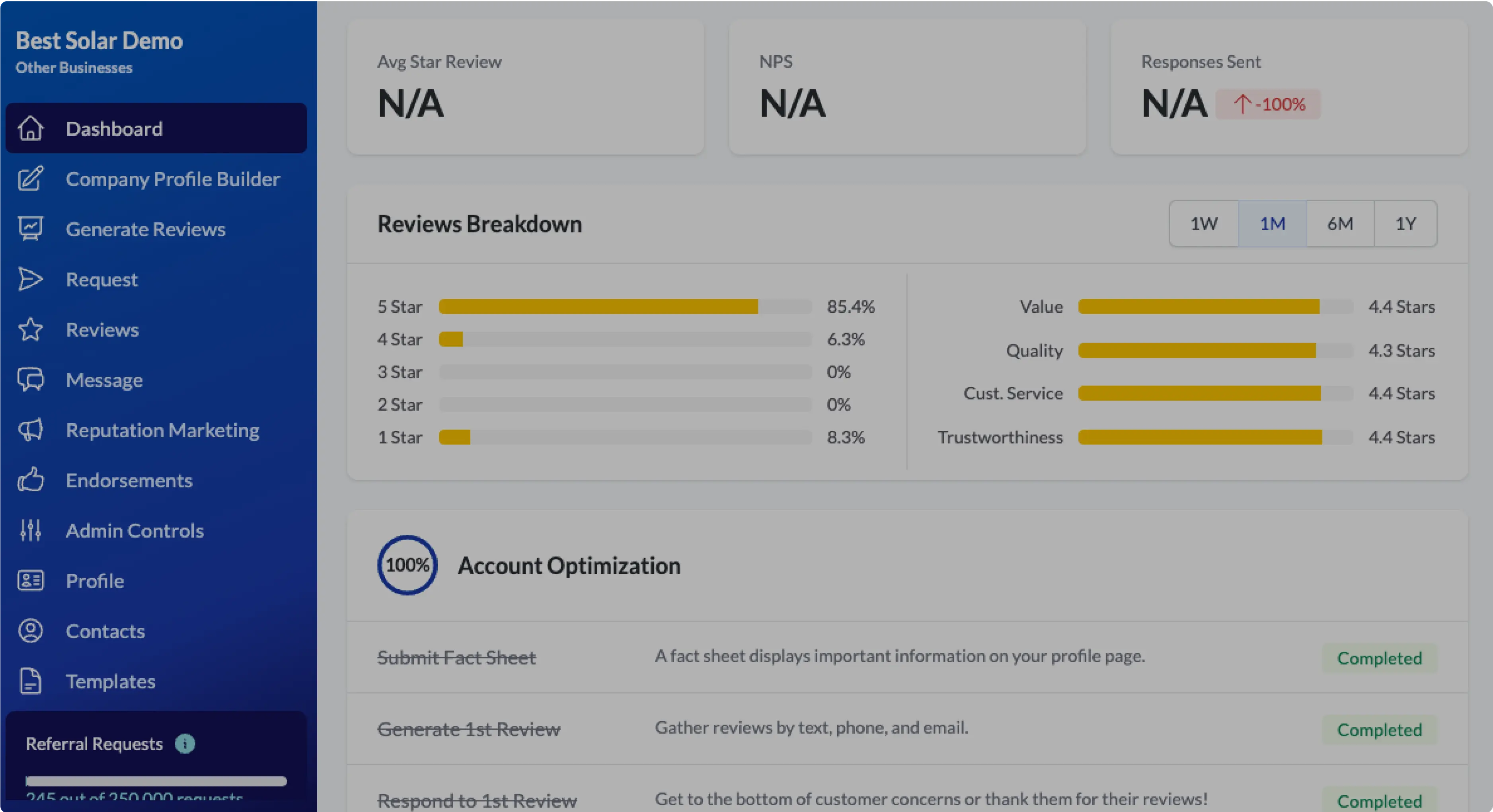Open Company Profile Builder pencil icon
This screenshot has width=1493, height=812.
tap(30, 179)
